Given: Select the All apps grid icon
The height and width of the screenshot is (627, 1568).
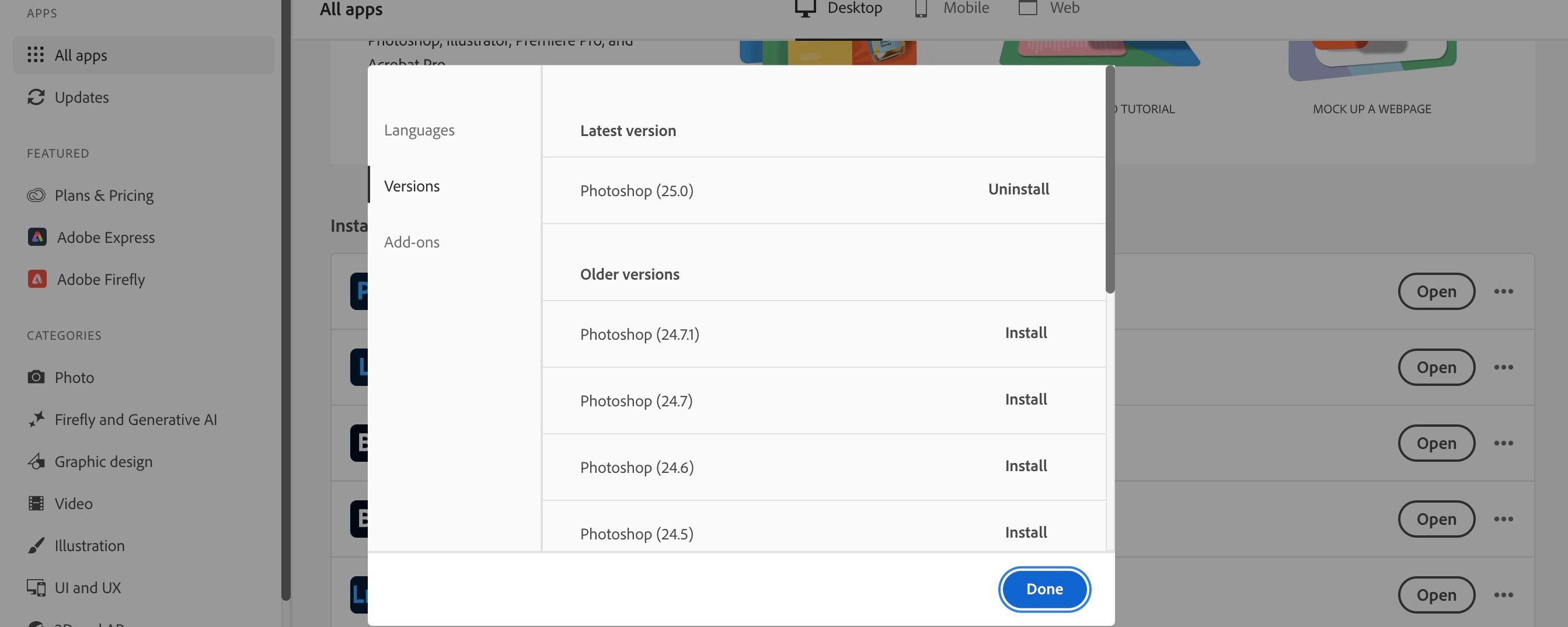Looking at the screenshot, I should pos(37,55).
